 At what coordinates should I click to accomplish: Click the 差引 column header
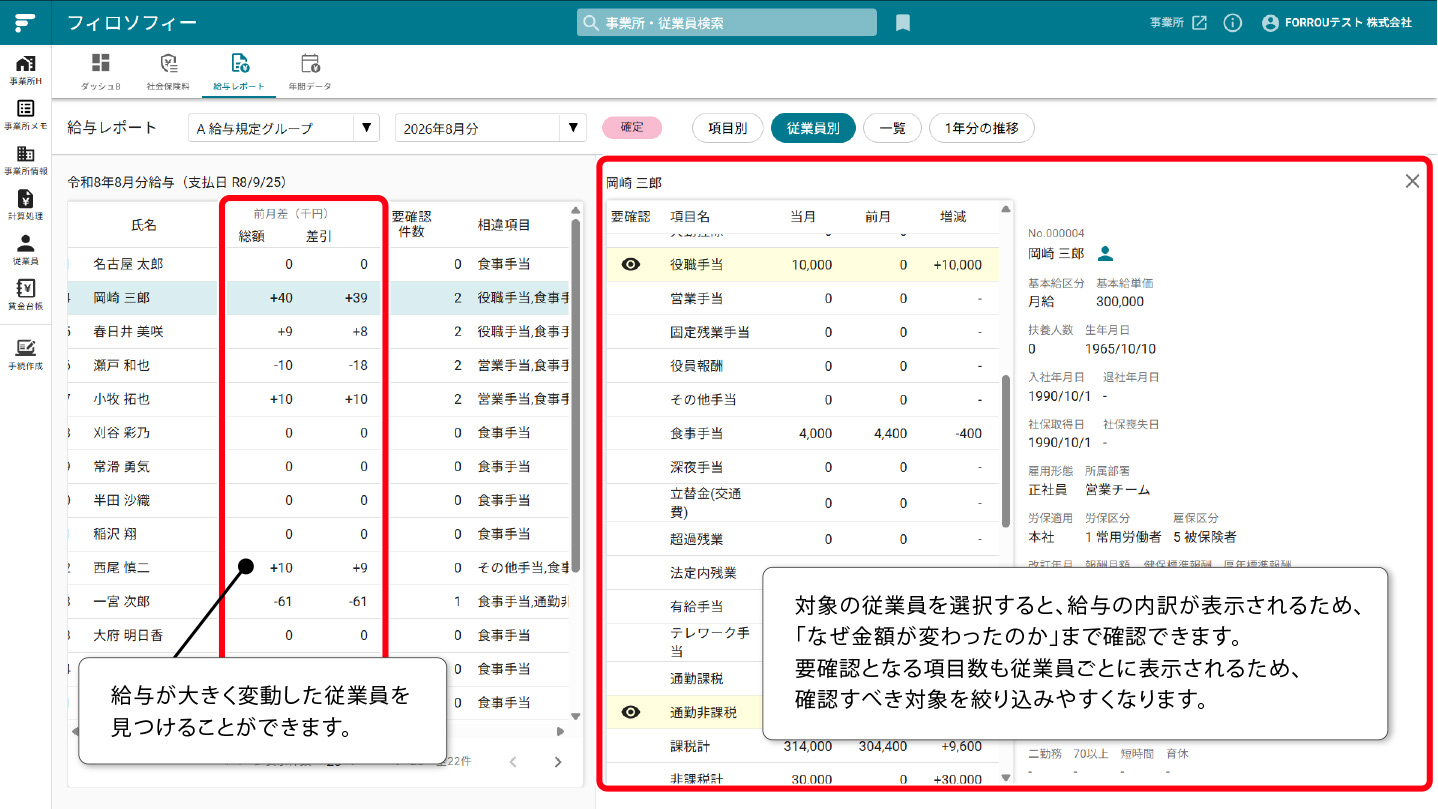[x=319, y=236]
